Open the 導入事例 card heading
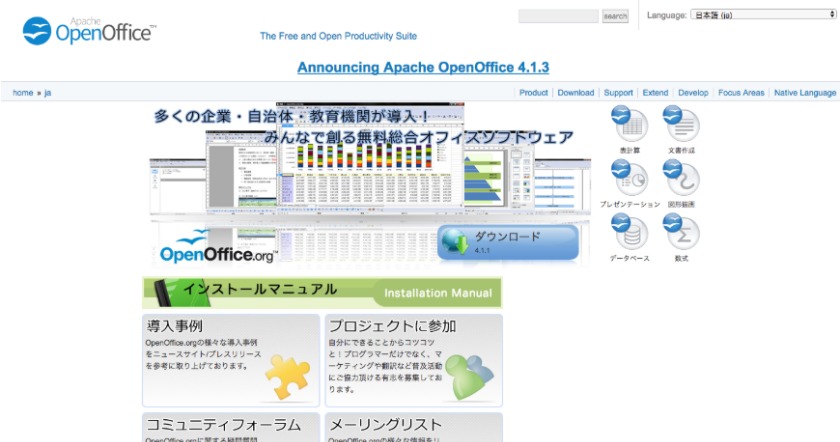 [175, 326]
